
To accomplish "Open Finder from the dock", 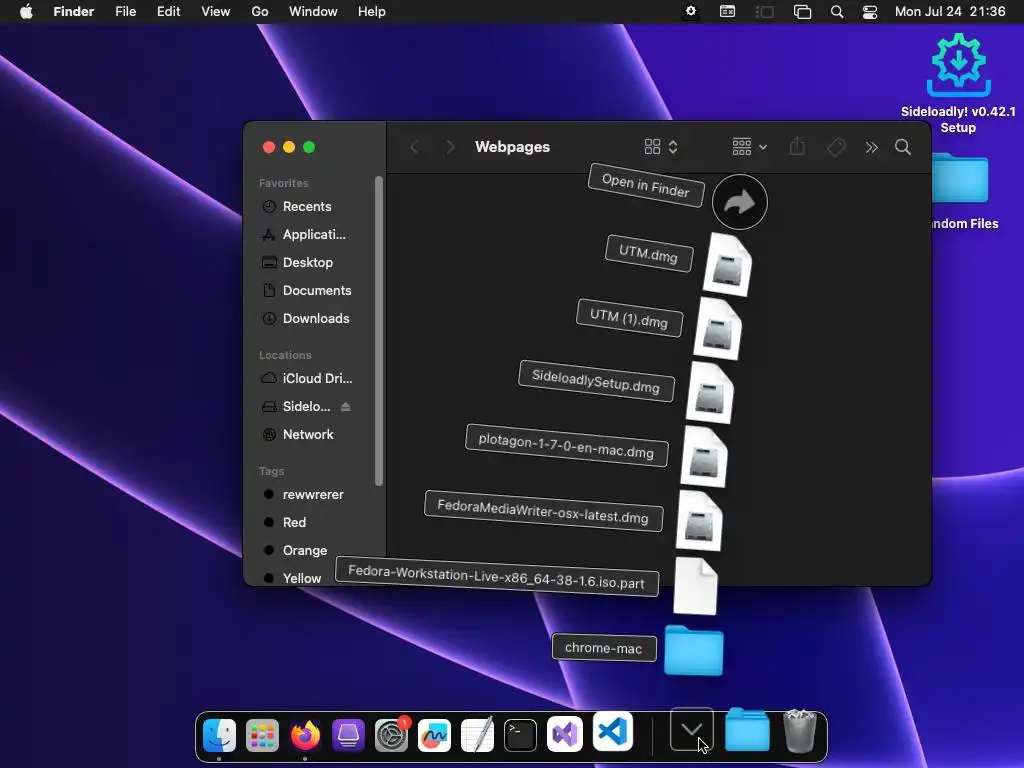I will point(219,735).
